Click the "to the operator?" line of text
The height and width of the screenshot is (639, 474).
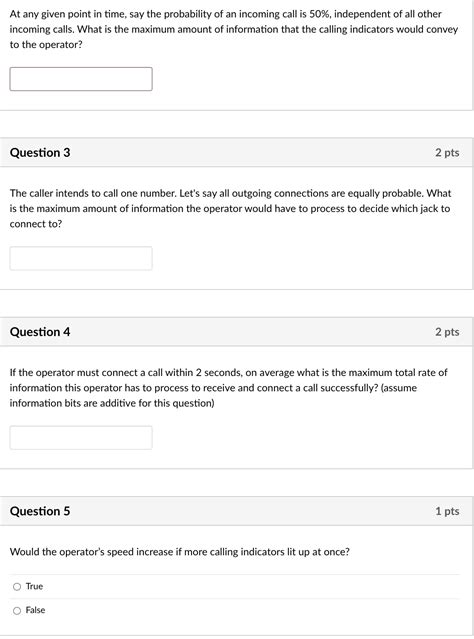click(x=46, y=45)
